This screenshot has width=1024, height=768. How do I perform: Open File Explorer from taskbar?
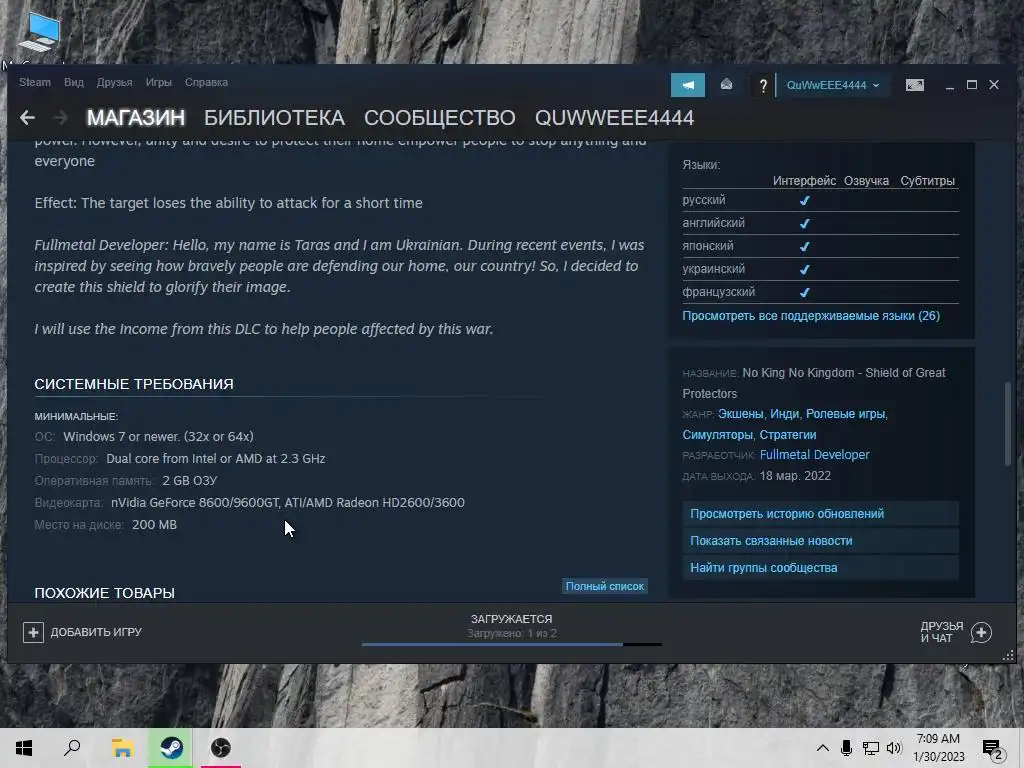click(122, 748)
